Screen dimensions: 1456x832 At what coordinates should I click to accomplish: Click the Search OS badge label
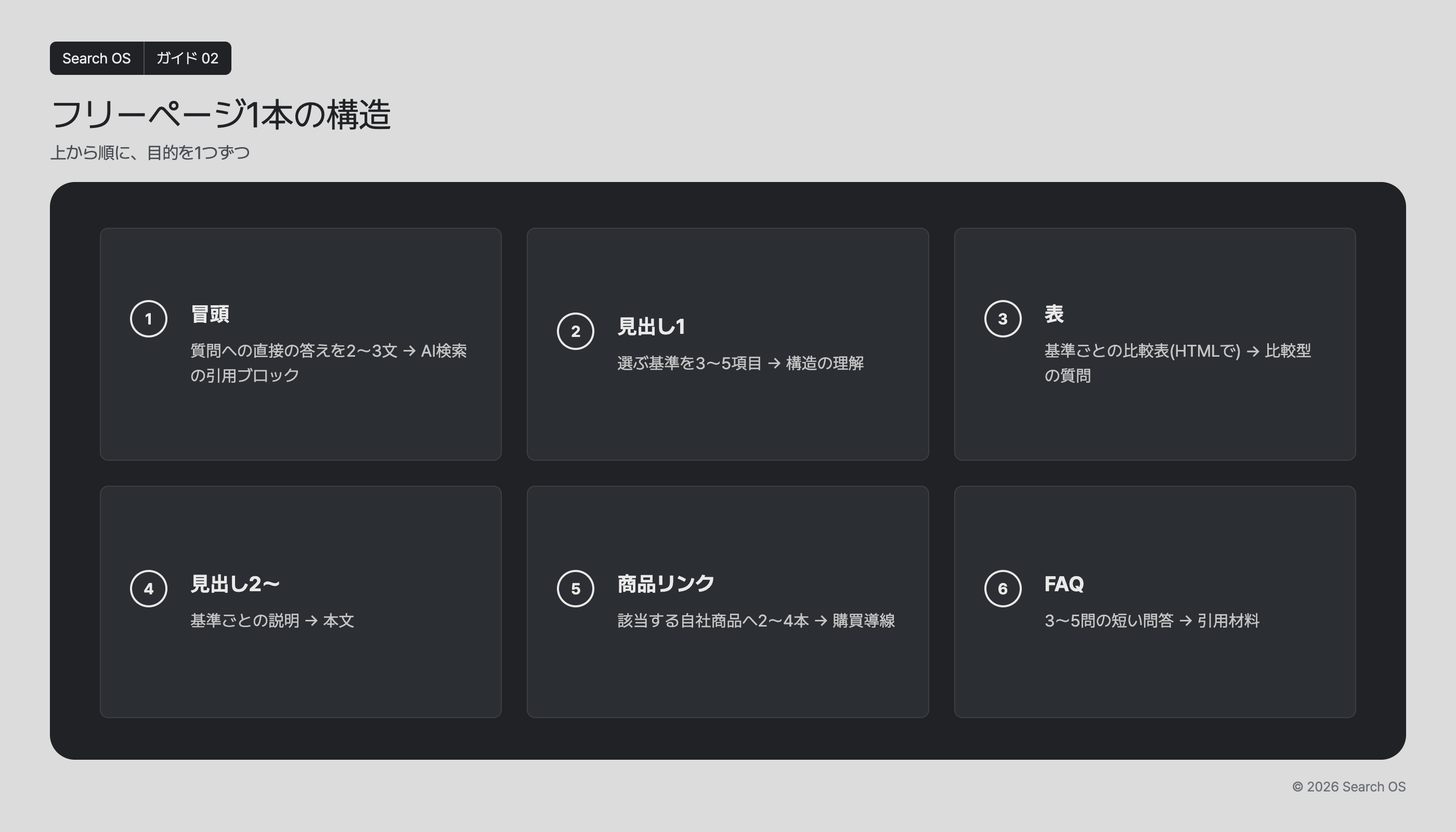click(97, 58)
